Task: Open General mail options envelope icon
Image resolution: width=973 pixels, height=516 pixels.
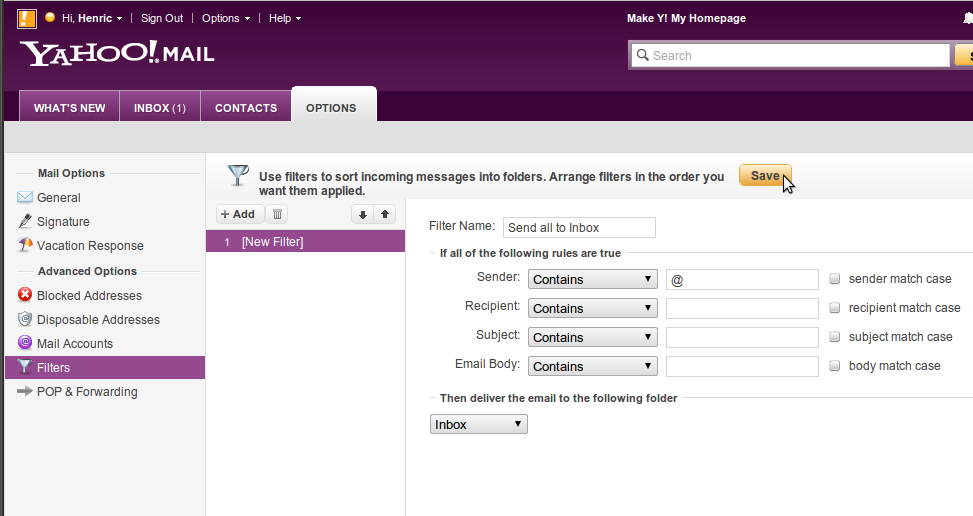Action: (25, 197)
